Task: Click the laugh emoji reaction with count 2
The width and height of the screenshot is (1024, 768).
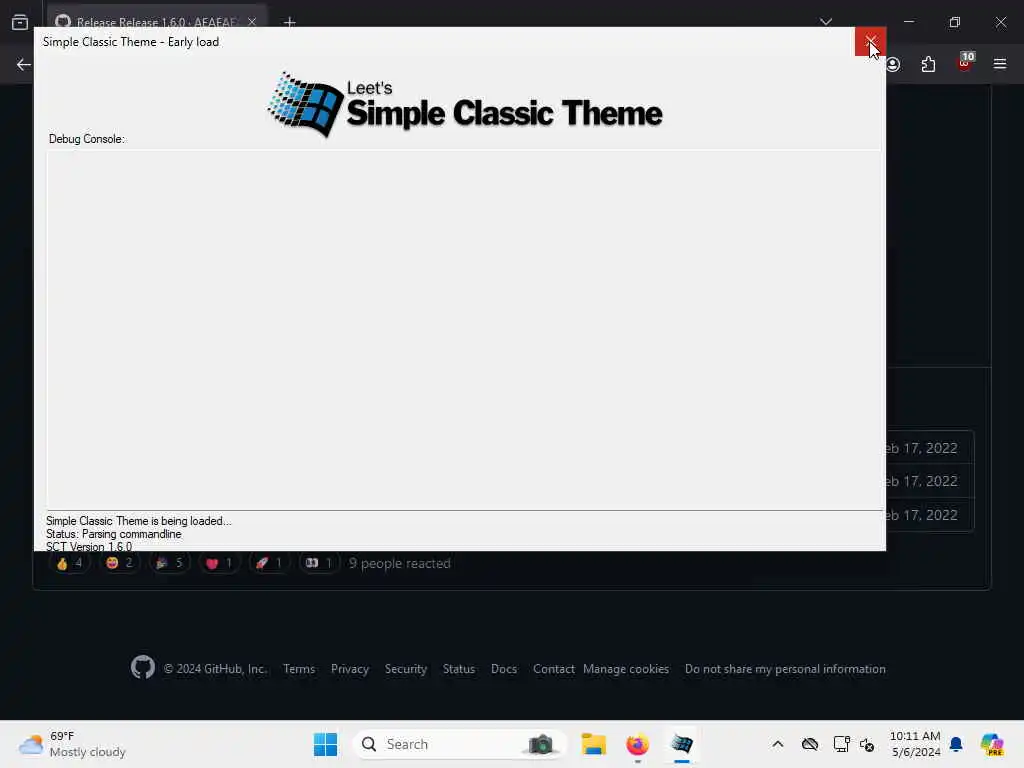Action: (119, 563)
